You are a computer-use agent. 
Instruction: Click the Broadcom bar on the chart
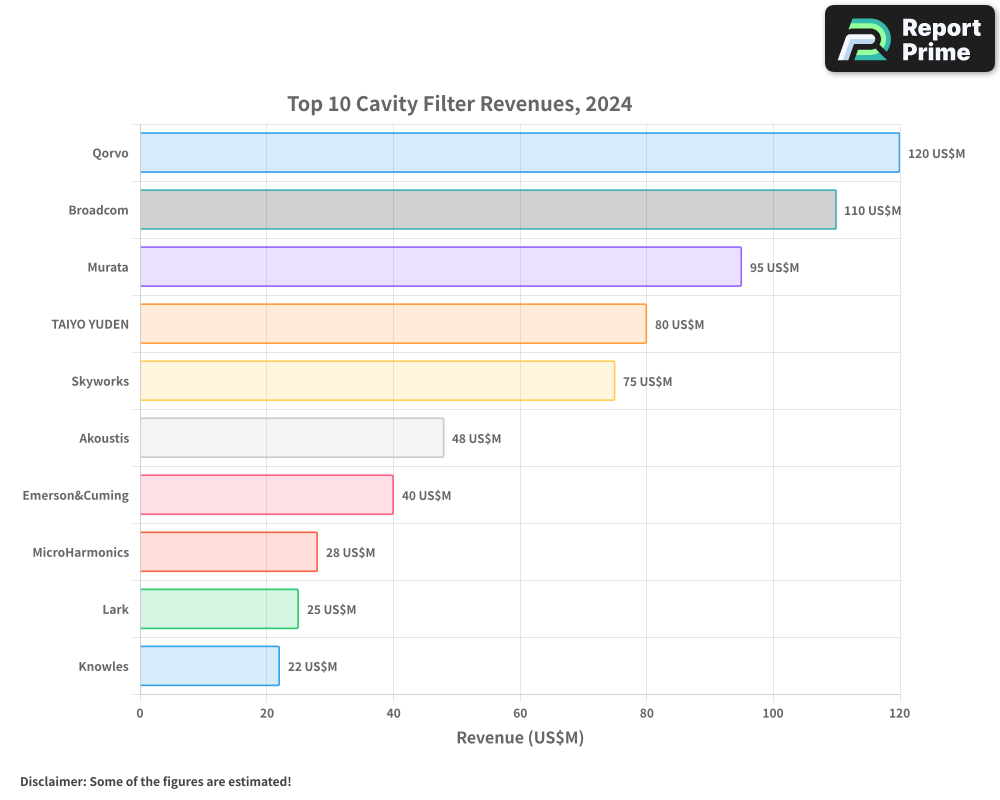click(488, 210)
